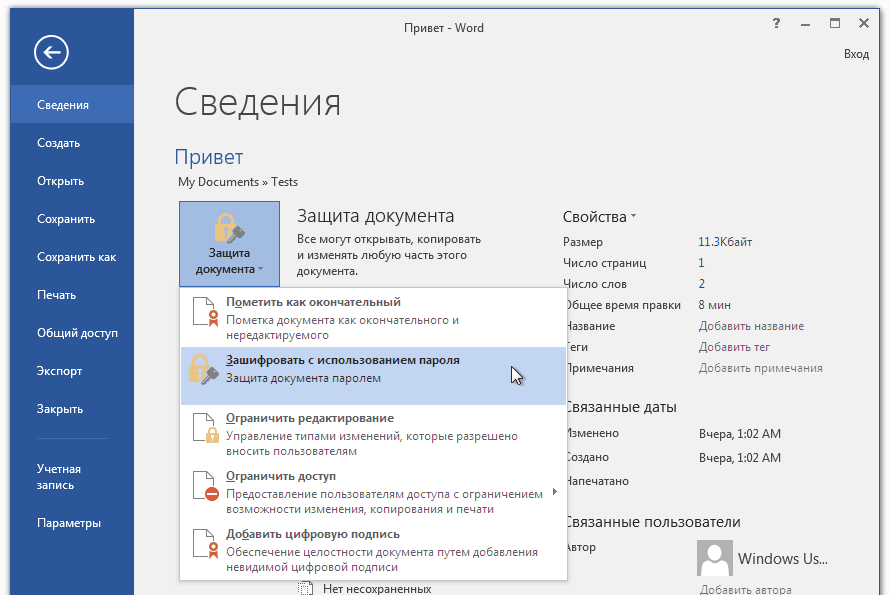Screen dimensions: 890x595
Task: Select Создать in the sidebar
Action: coord(72,143)
